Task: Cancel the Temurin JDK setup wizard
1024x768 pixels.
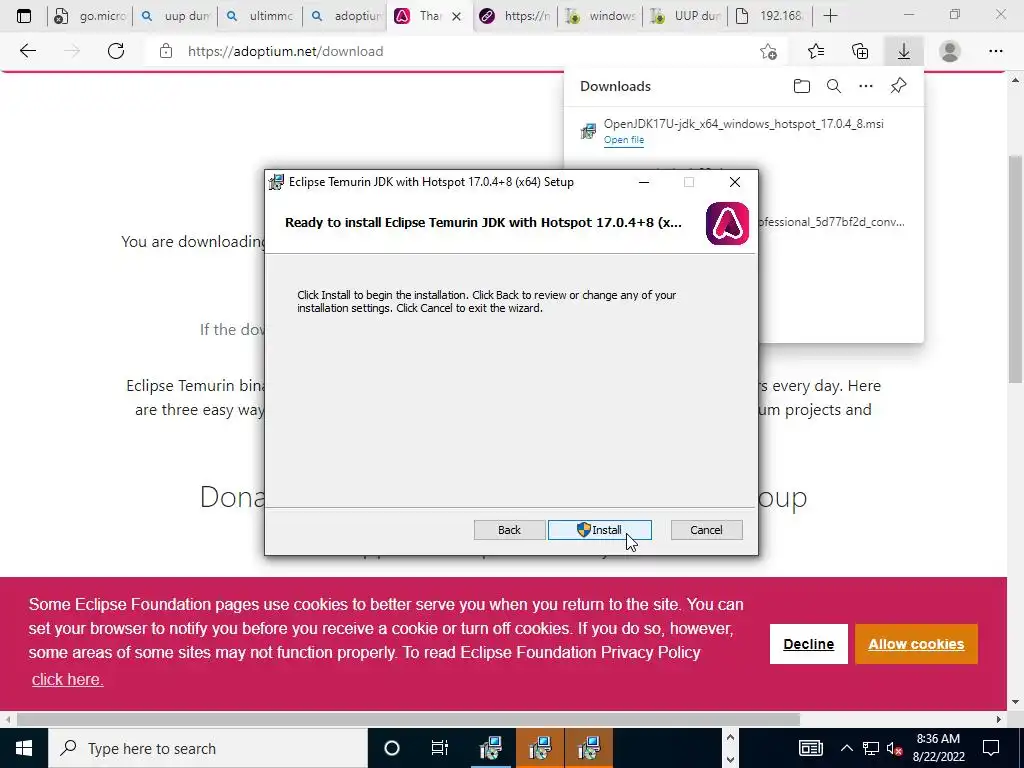Action: (707, 530)
